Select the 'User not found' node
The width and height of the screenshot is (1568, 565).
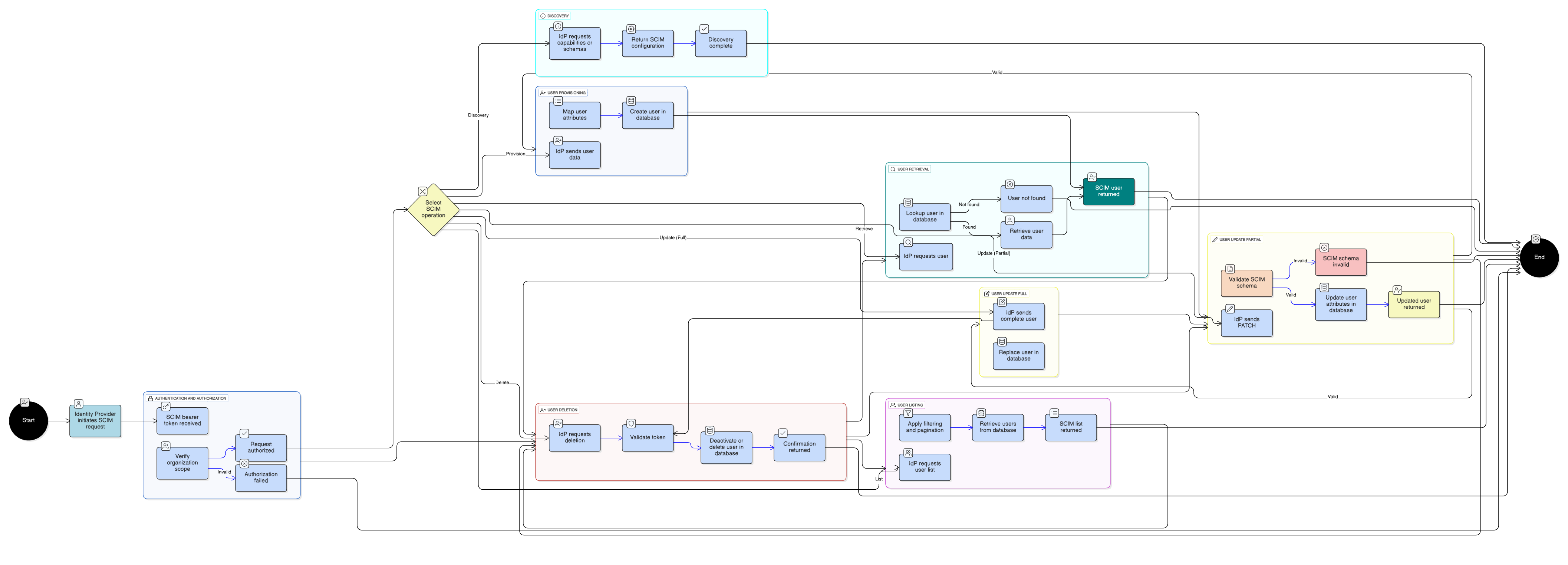click(1026, 198)
